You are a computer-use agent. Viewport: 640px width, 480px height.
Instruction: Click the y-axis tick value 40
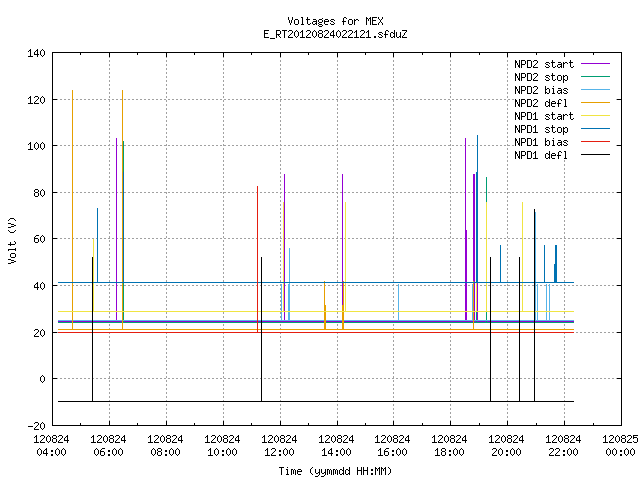tap(39, 286)
